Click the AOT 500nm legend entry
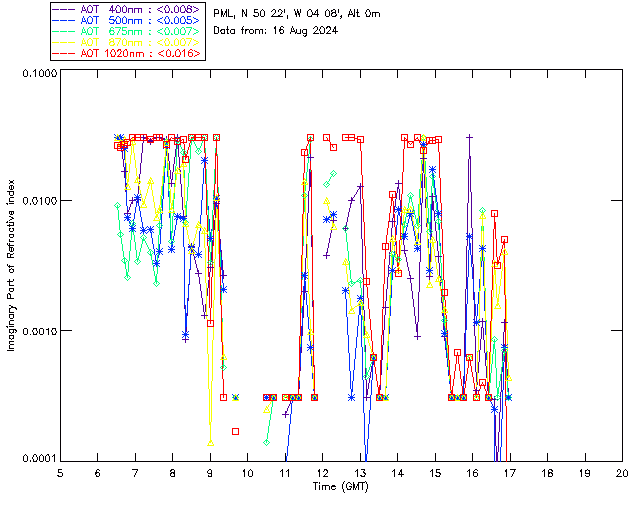The width and height of the screenshot is (640, 512). point(128,20)
